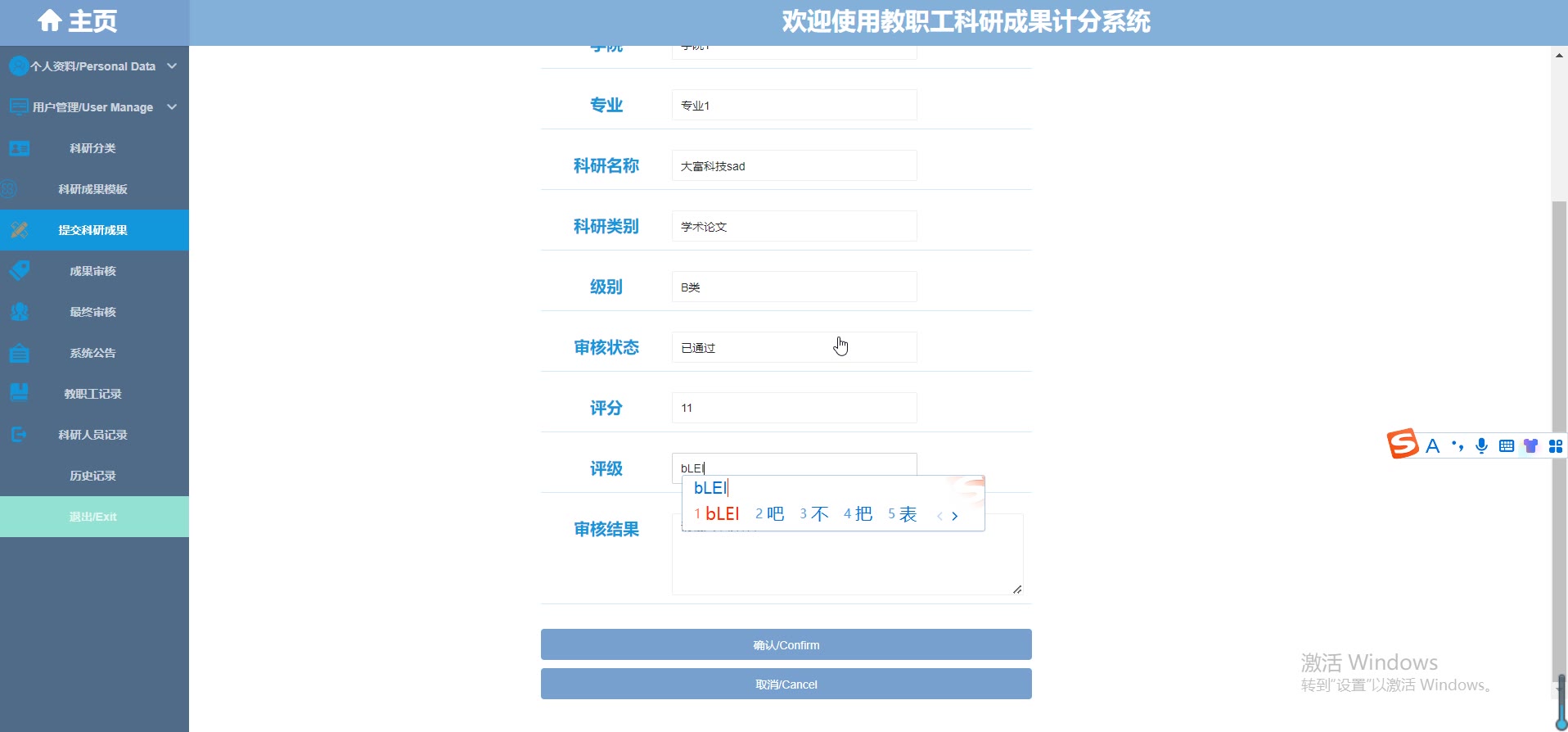Click the 取消/Cancel button

pos(786,684)
